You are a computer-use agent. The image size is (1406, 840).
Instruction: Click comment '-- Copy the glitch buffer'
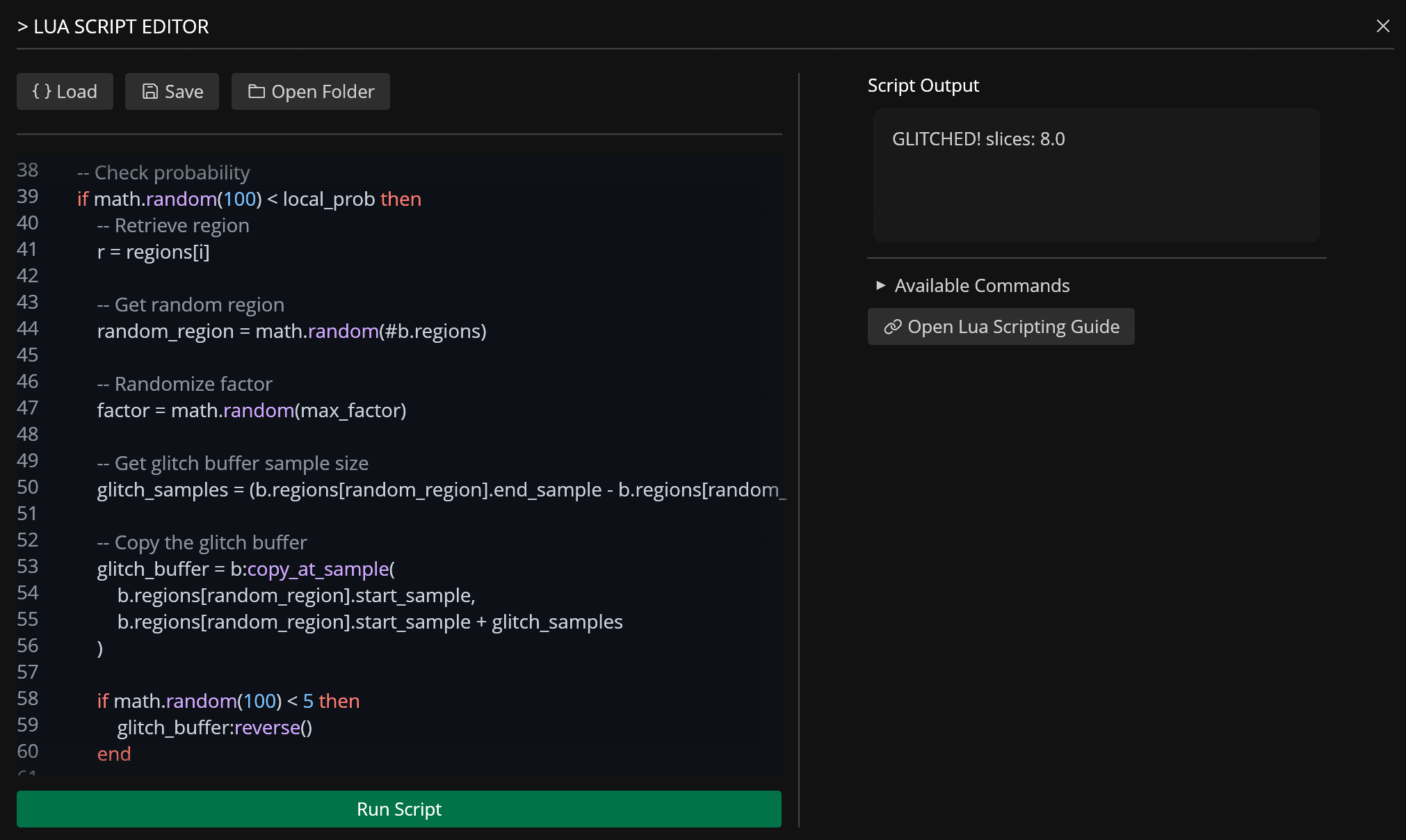pyautogui.click(x=202, y=542)
